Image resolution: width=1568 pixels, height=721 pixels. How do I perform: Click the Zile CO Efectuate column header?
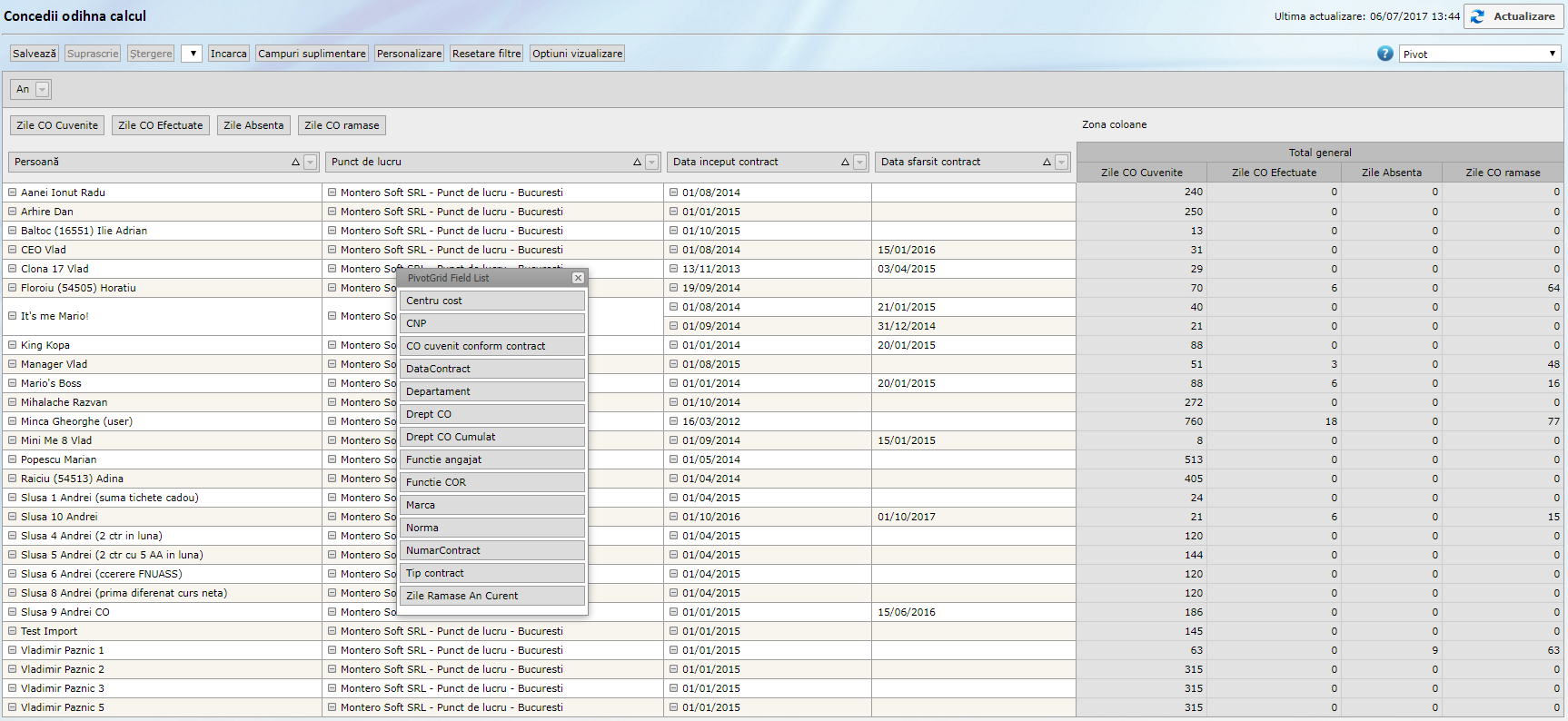[x=1273, y=173]
